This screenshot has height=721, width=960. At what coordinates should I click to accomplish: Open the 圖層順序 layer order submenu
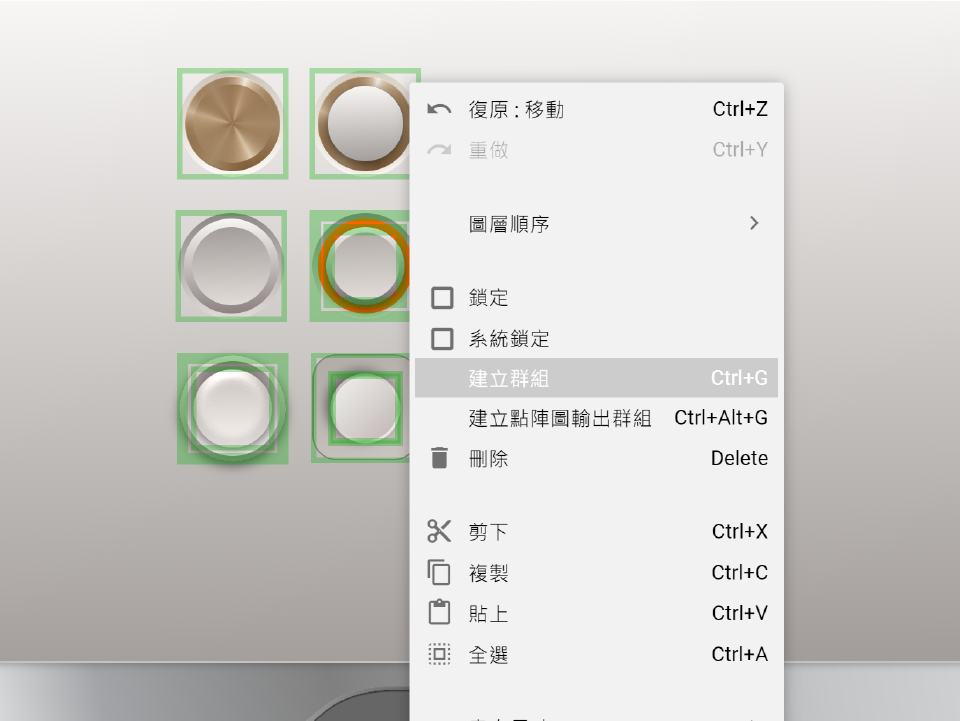pos(510,224)
